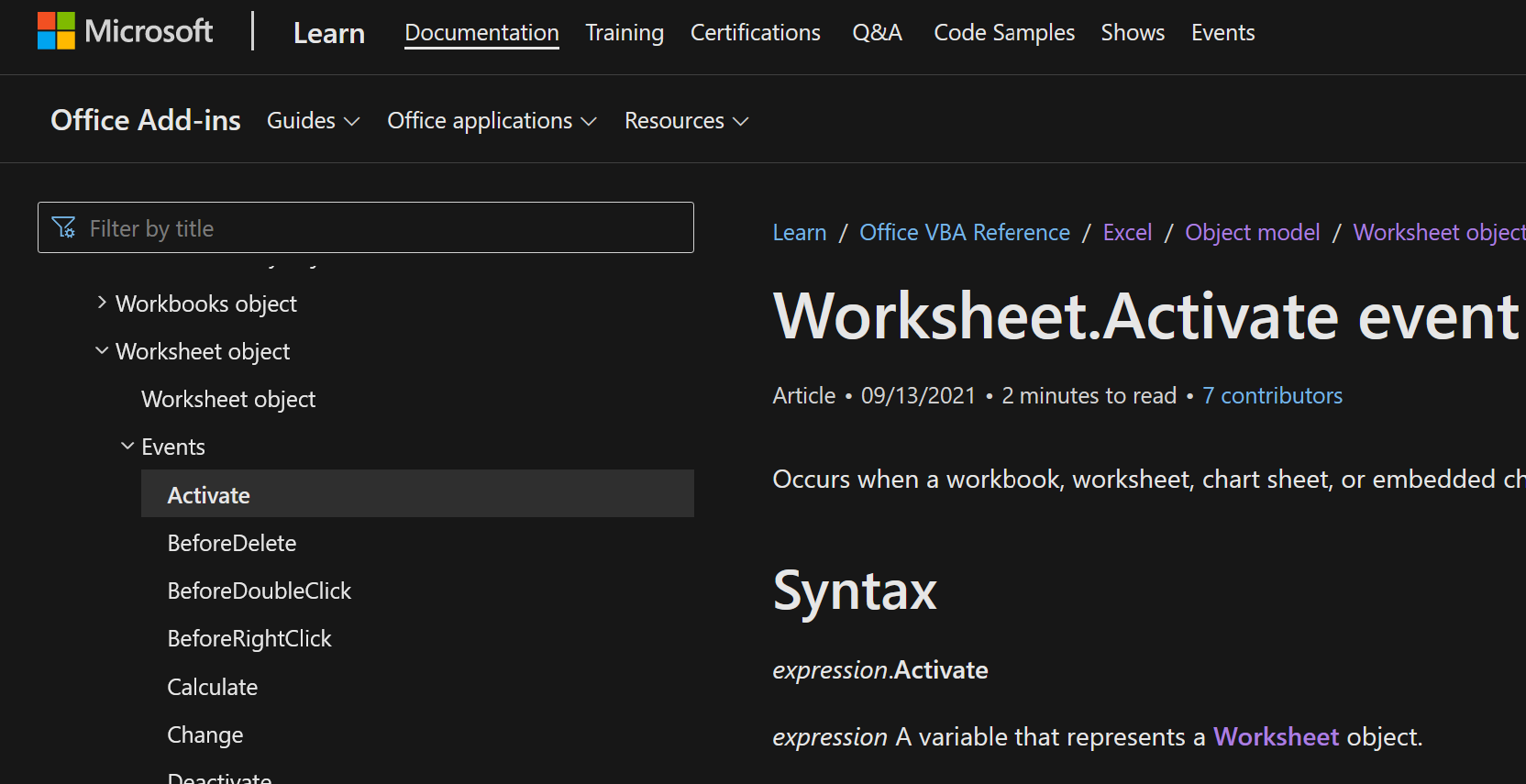This screenshot has height=784, width=1526.
Task: Click the Syntax heading
Action: point(855,590)
